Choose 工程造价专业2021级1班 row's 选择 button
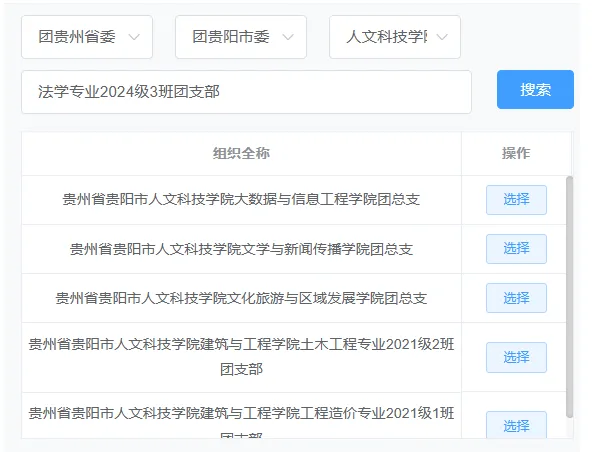The width and height of the screenshot is (593, 452). pyautogui.click(x=516, y=425)
